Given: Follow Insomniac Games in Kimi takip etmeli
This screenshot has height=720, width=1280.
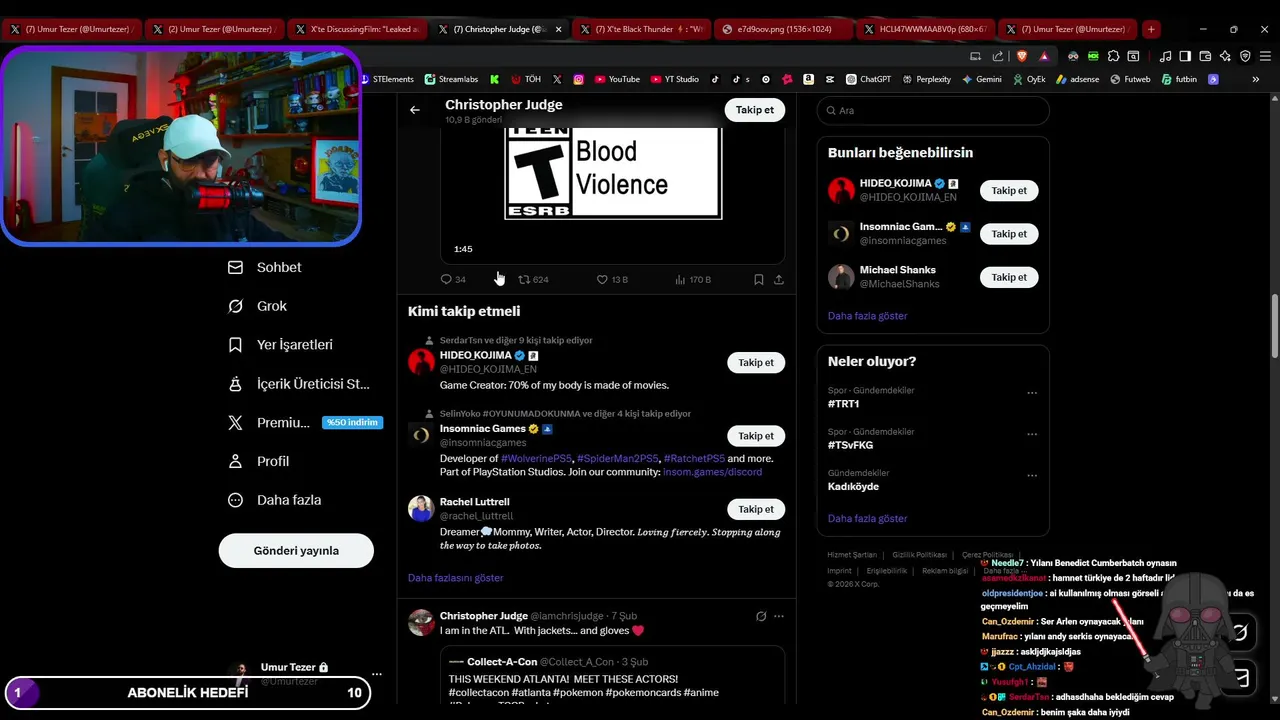Looking at the screenshot, I should 756,436.
